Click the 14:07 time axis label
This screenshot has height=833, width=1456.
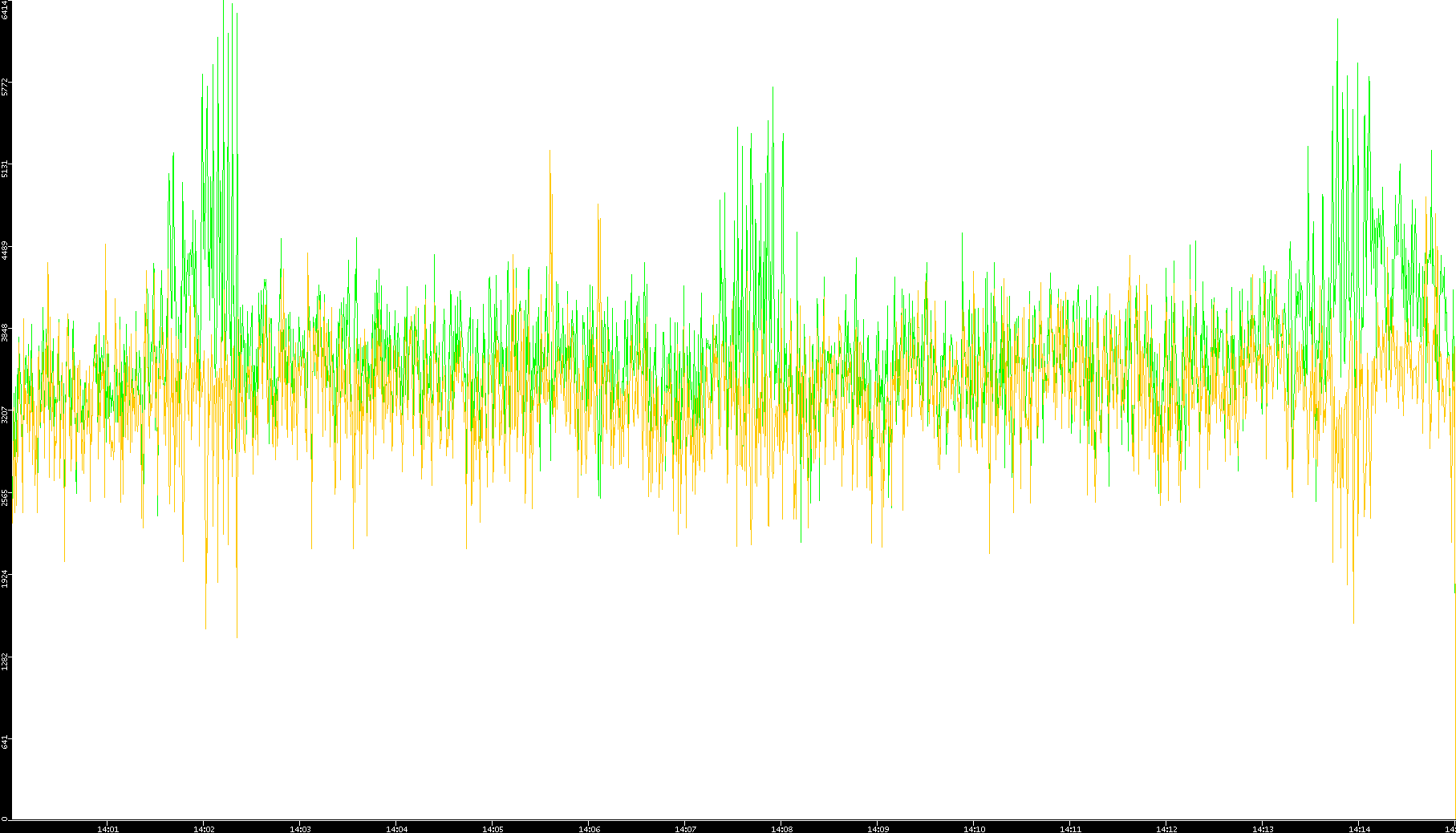[x=685, y=829]
